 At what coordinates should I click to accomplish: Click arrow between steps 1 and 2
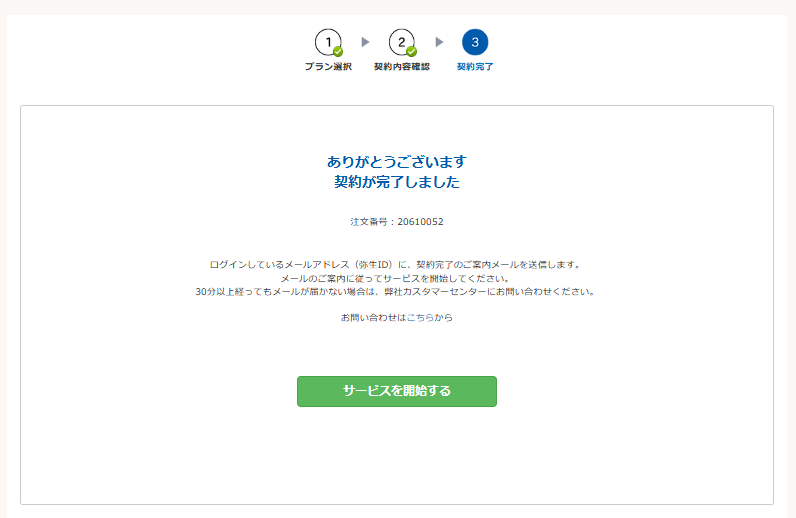(x=365, y=42)
